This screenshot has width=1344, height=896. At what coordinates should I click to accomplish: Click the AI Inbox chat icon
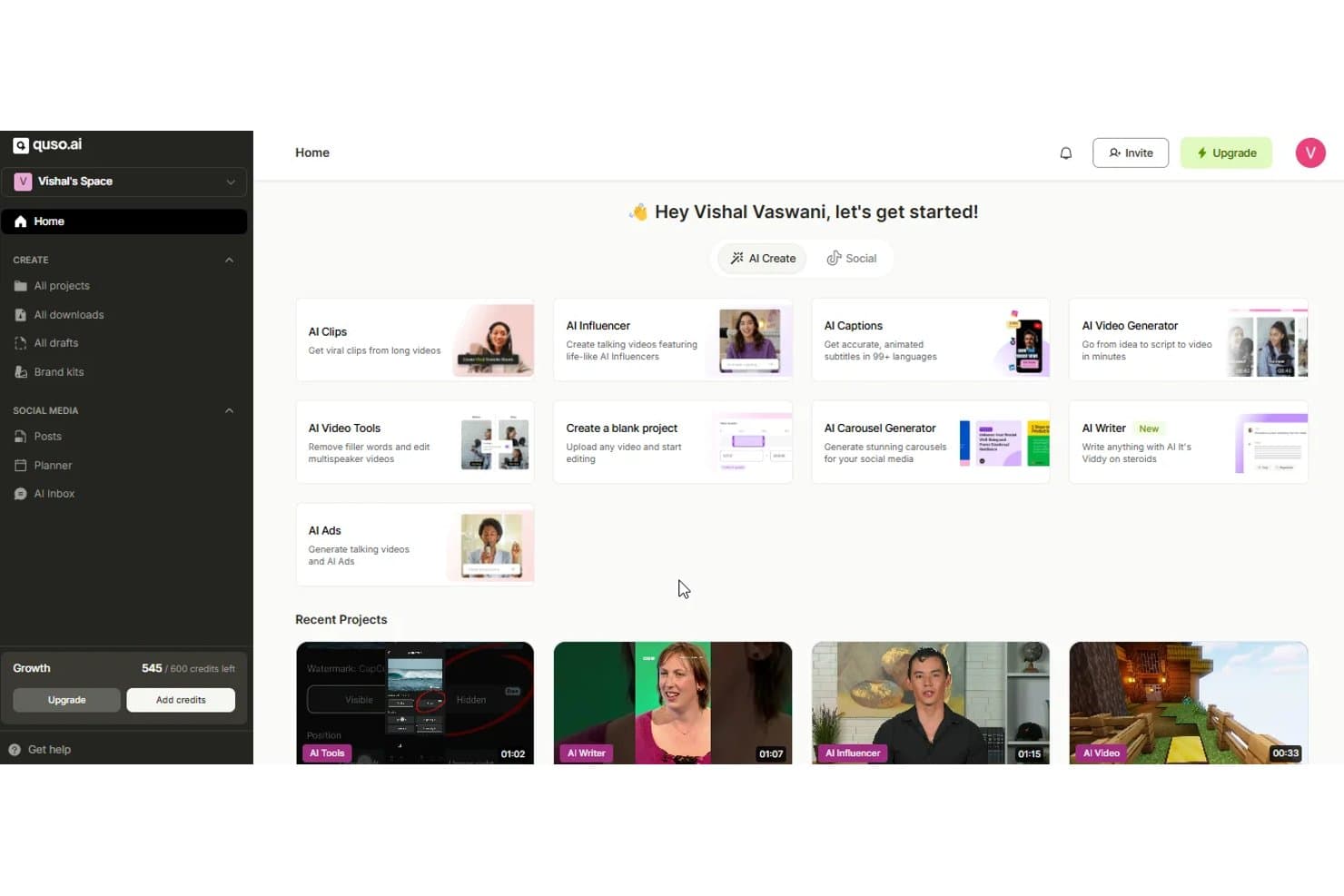pos(21,494)
